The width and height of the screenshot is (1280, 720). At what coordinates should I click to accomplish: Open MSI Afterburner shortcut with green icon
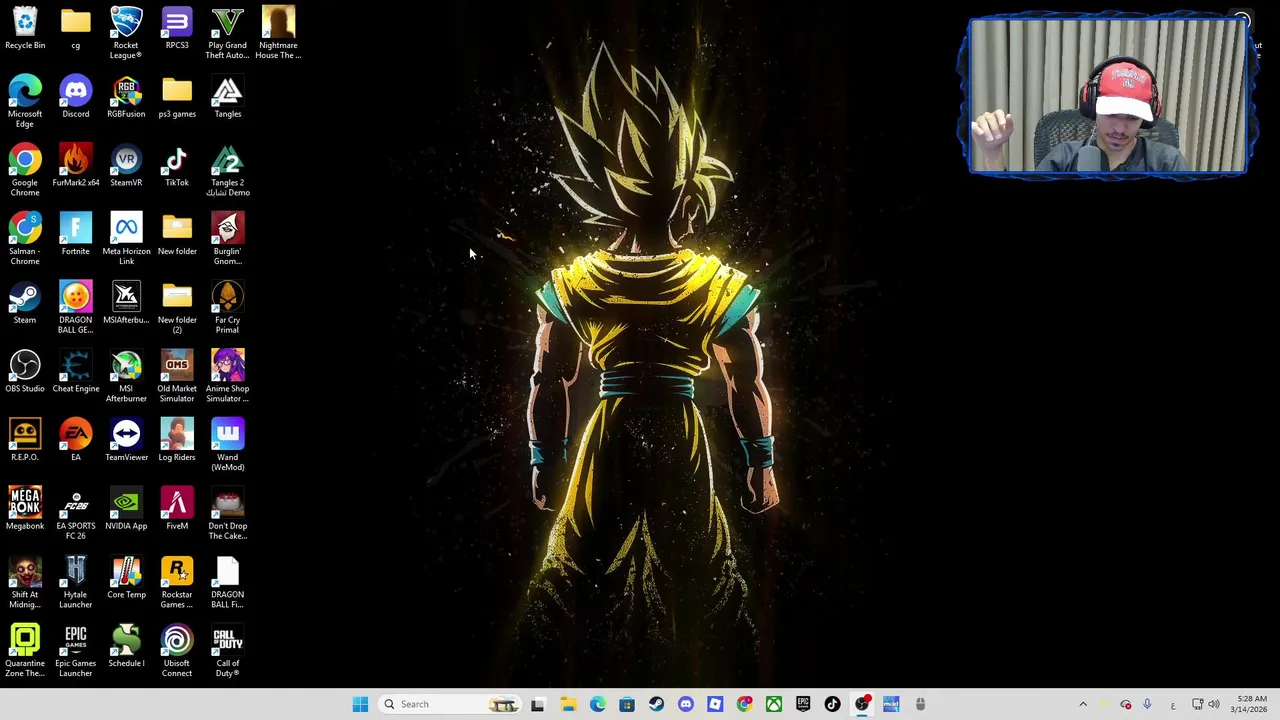pos(126,376)
